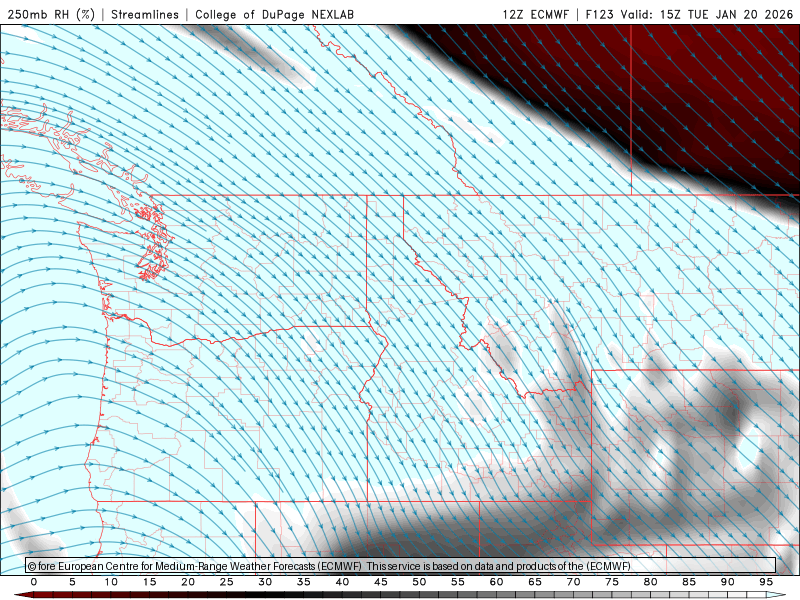Viewport: 800px width, 600px height.
Task: Click the "F123" forecast hour label
Action: pyautogui.click(x=599, y=14)
